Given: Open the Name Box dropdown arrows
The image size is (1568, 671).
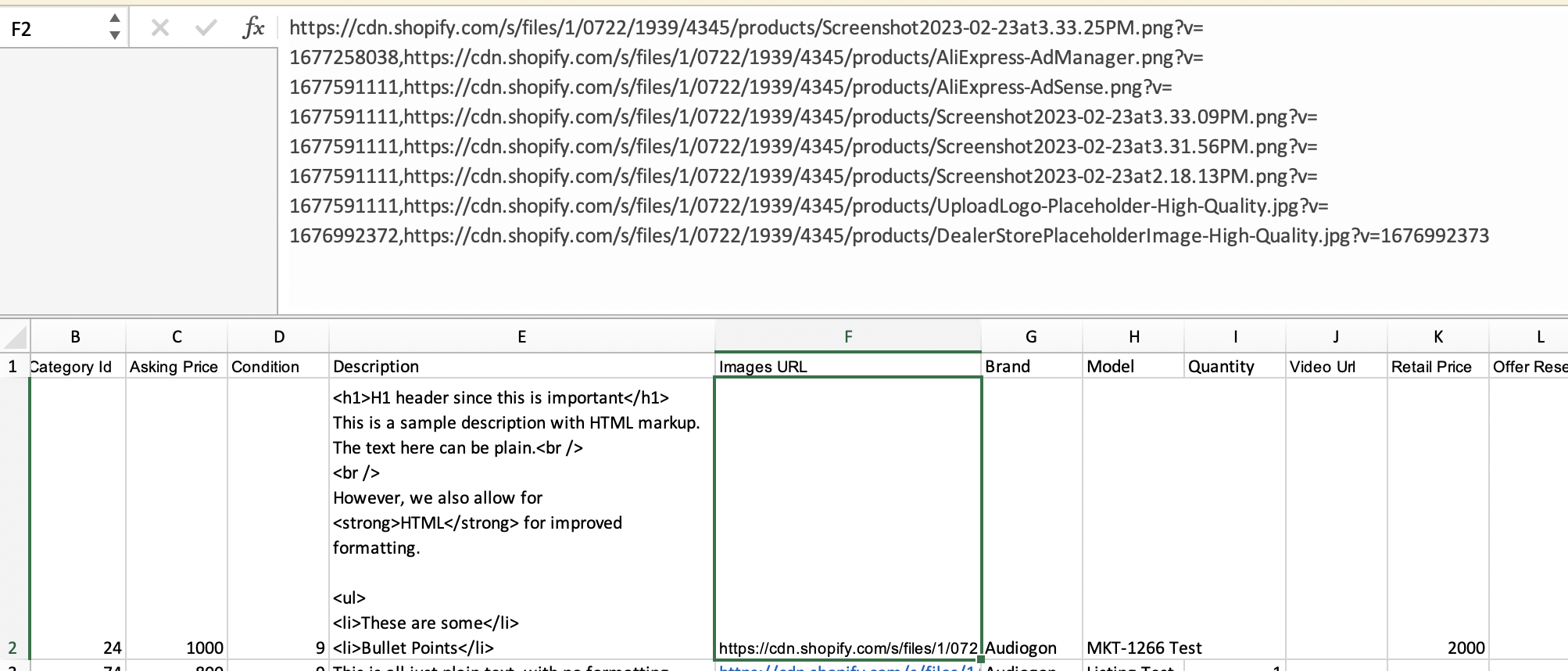Looking at the screenshot, I should click(x=115, y=27).
